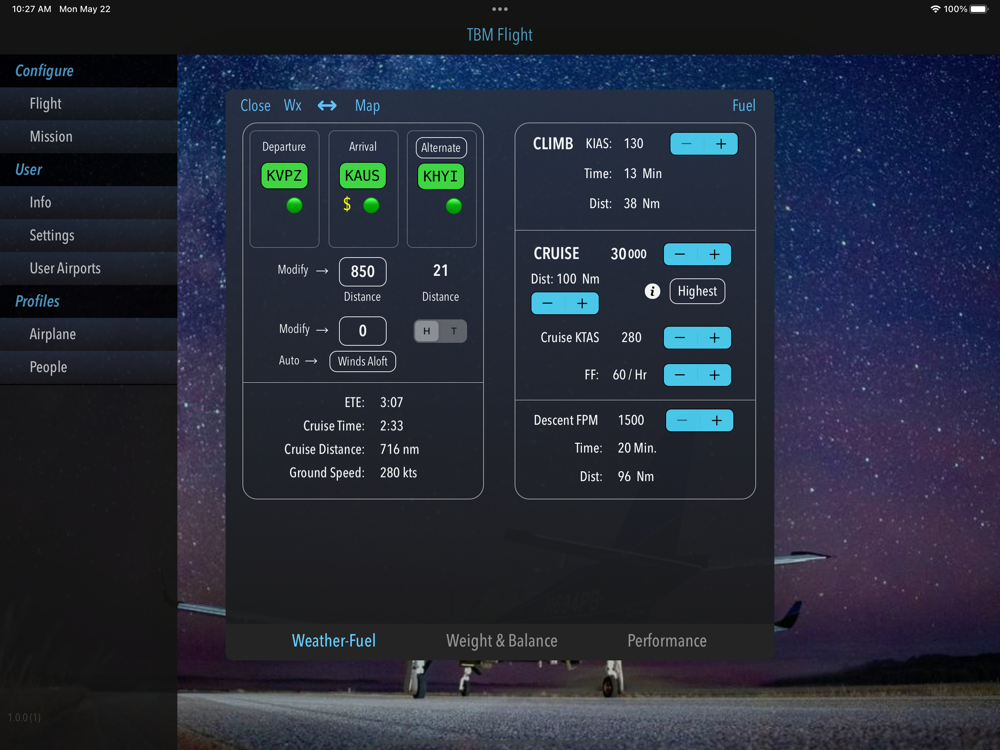Screen dimensions: 1000x750
Task: Increase Descent FPM with plus button
Action: 716,420
